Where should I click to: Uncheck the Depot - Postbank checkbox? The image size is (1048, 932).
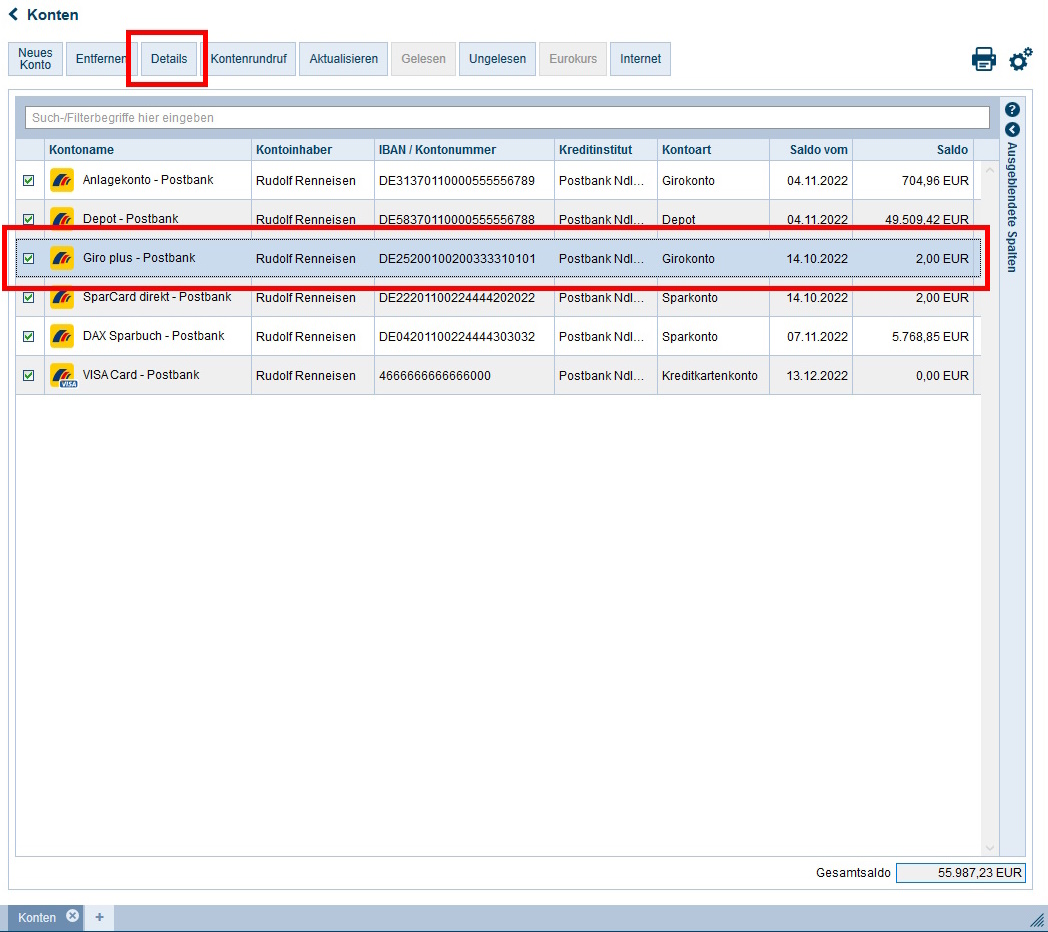click(28, 219)
